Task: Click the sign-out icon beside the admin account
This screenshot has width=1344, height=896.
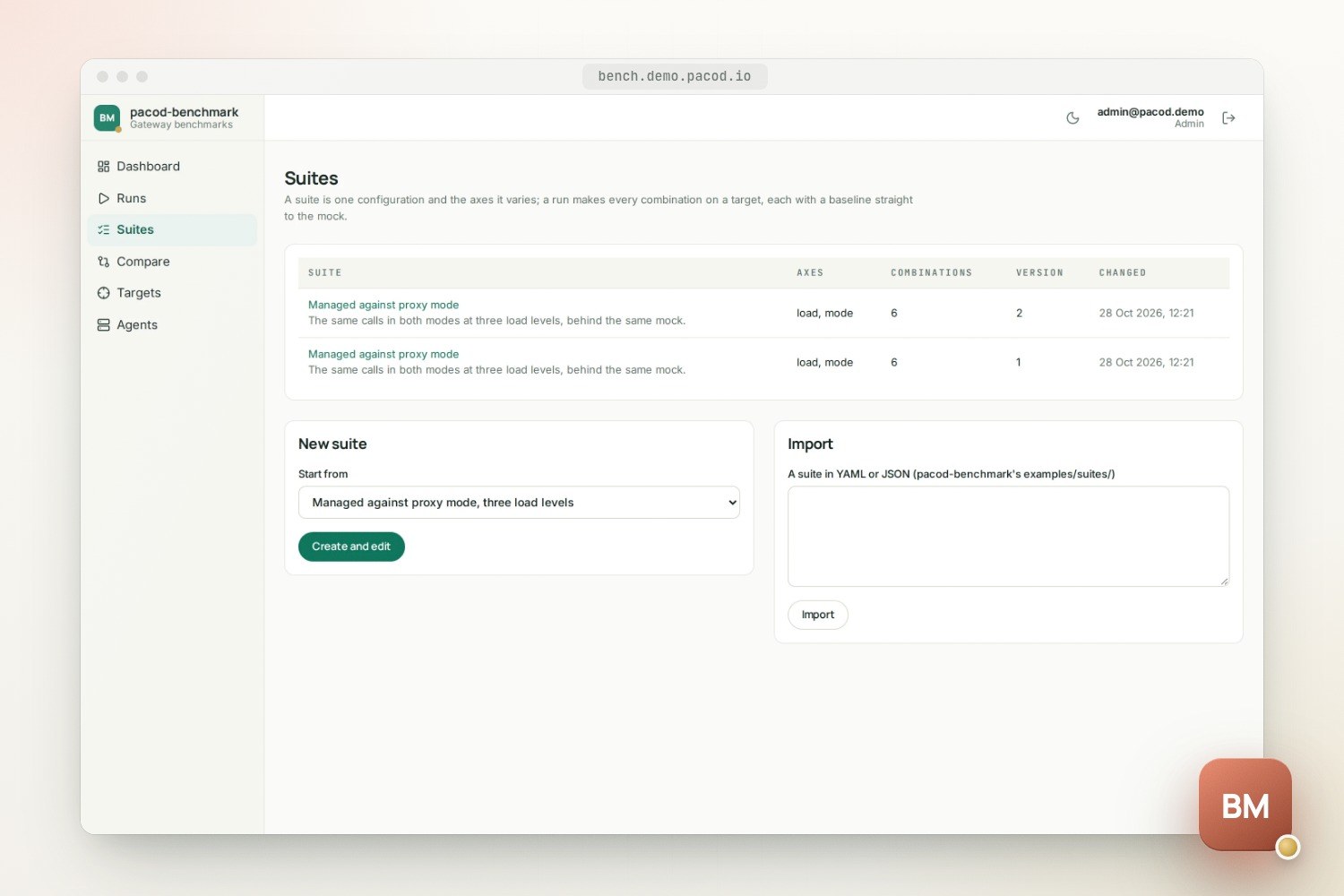Action: pyautogui.click(x=1228, y=118)
